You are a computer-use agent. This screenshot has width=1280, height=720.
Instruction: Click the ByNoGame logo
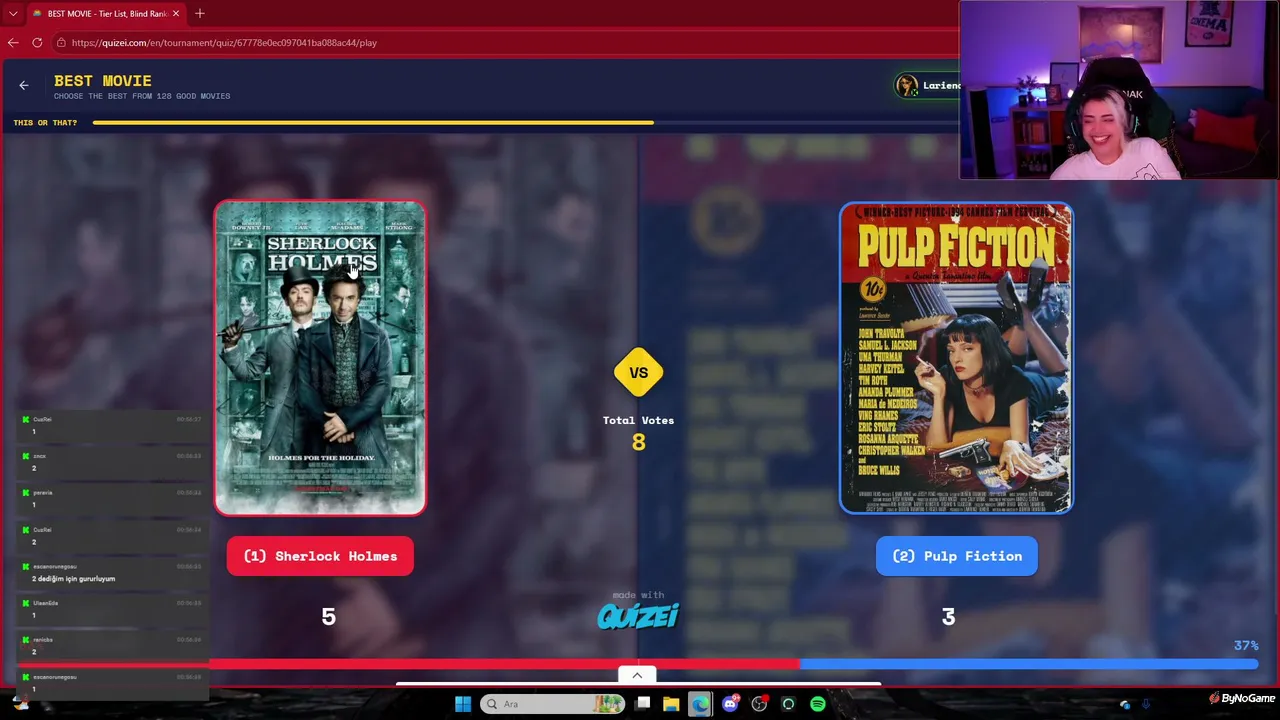[x=1242, y=699]
